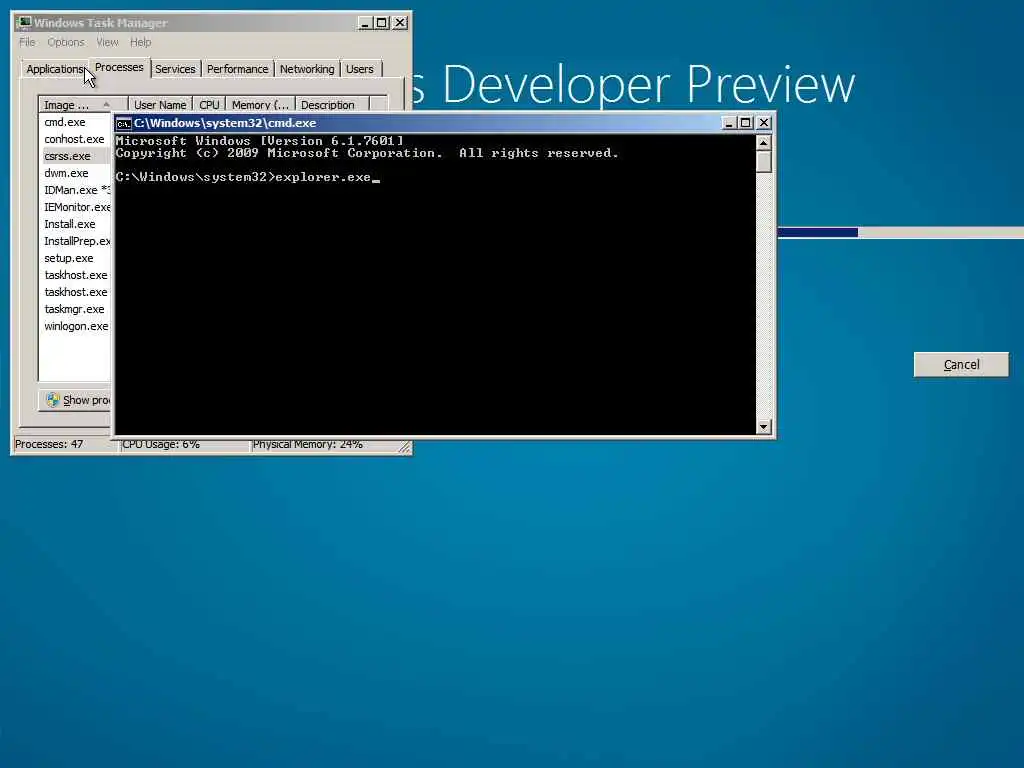Click the installer progress bar
Image resolution: width=1024 pixels, height=768 pixels.
pyautogui.click(x=901, y=232)
